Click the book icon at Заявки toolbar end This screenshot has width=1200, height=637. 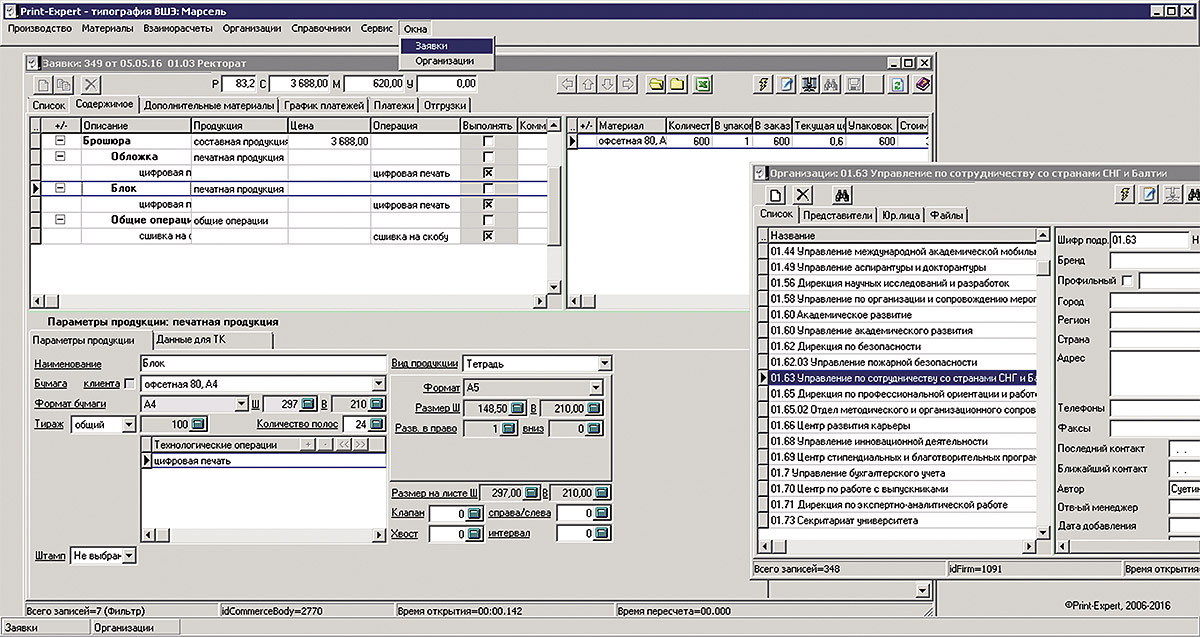click(922, 85)
